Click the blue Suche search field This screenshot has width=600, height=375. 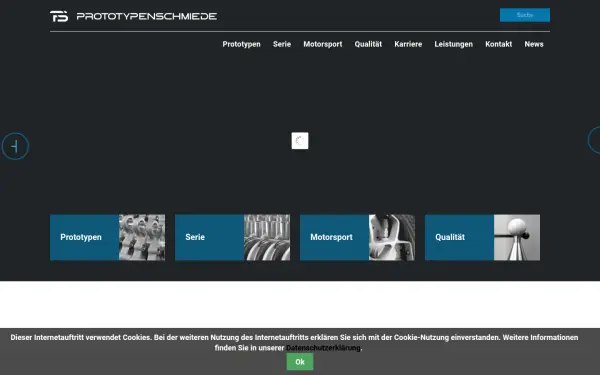point(525,15)
